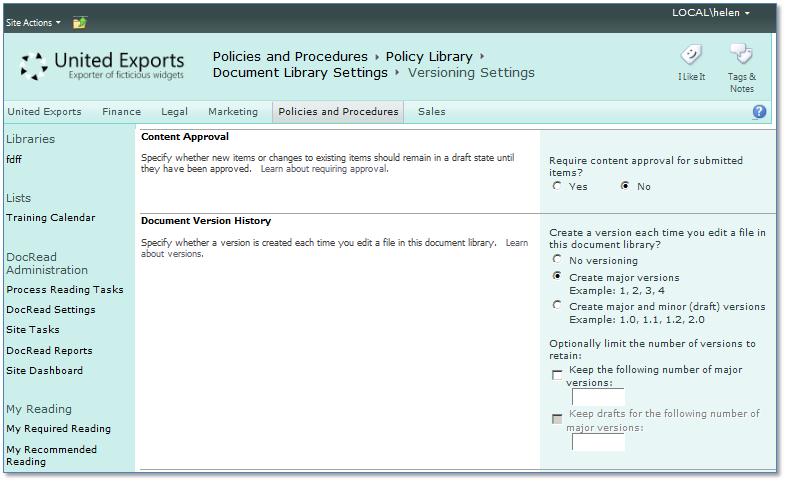The height and width of the screenshot is (482, 786).
Task: Click the major versions number input field
Action: coord(597,397)
